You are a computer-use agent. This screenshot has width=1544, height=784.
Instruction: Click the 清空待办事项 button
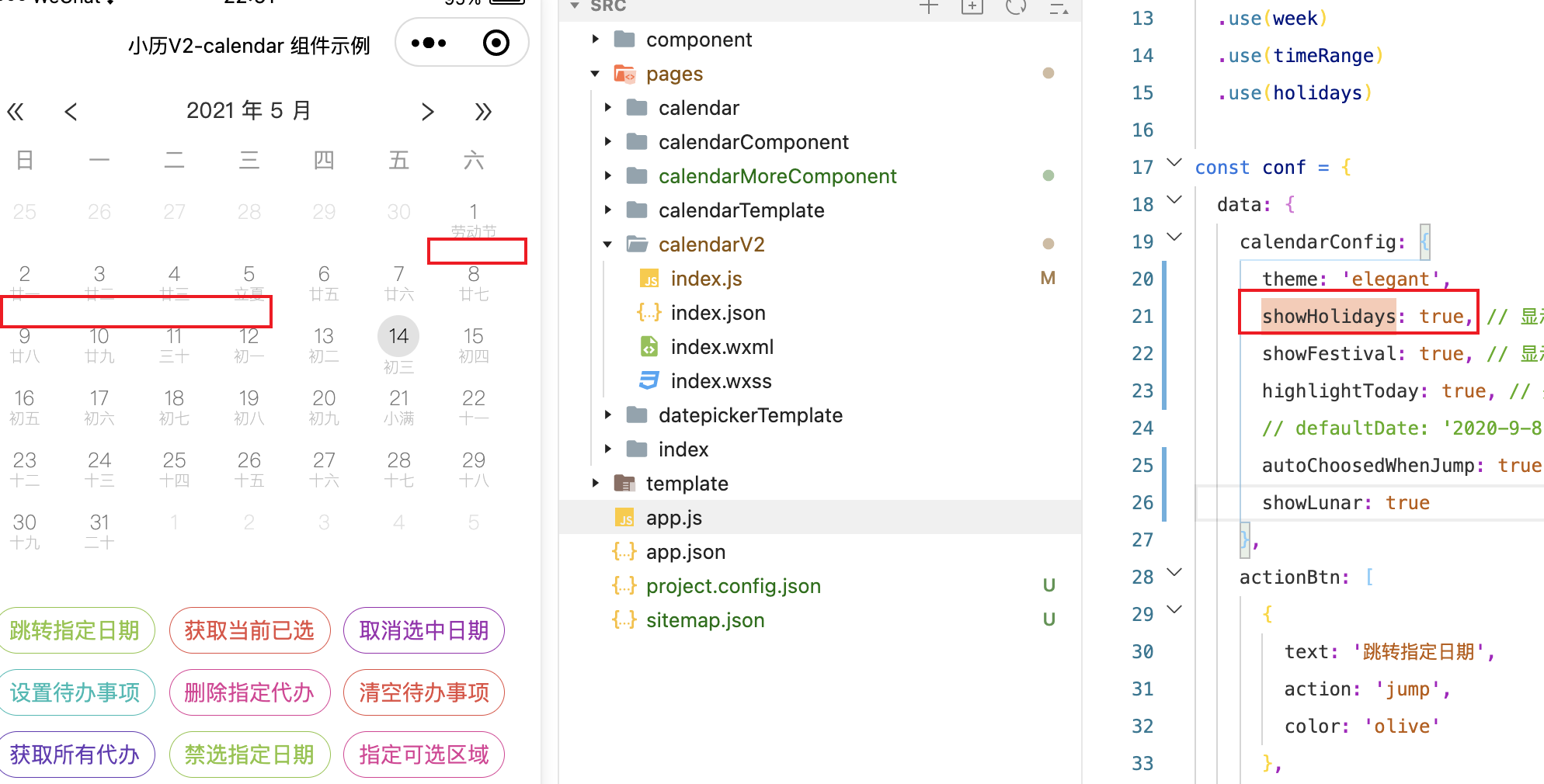tap(423, 692)
